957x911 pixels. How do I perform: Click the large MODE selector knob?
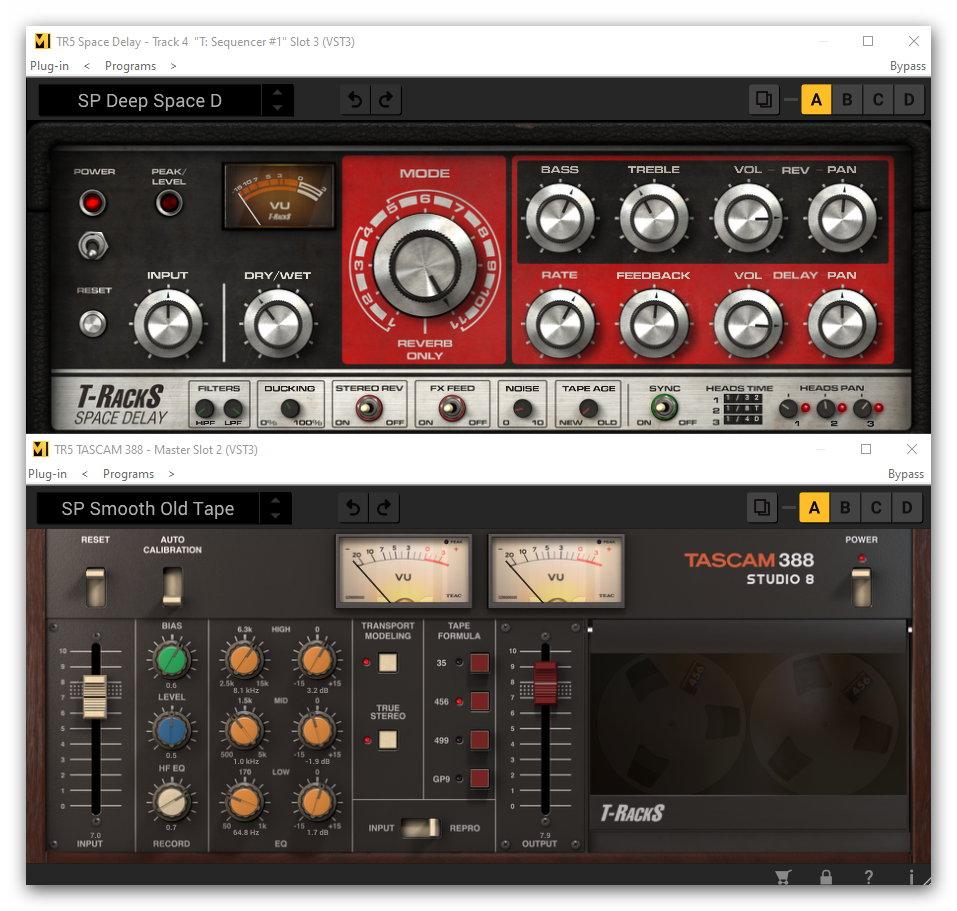425,265
